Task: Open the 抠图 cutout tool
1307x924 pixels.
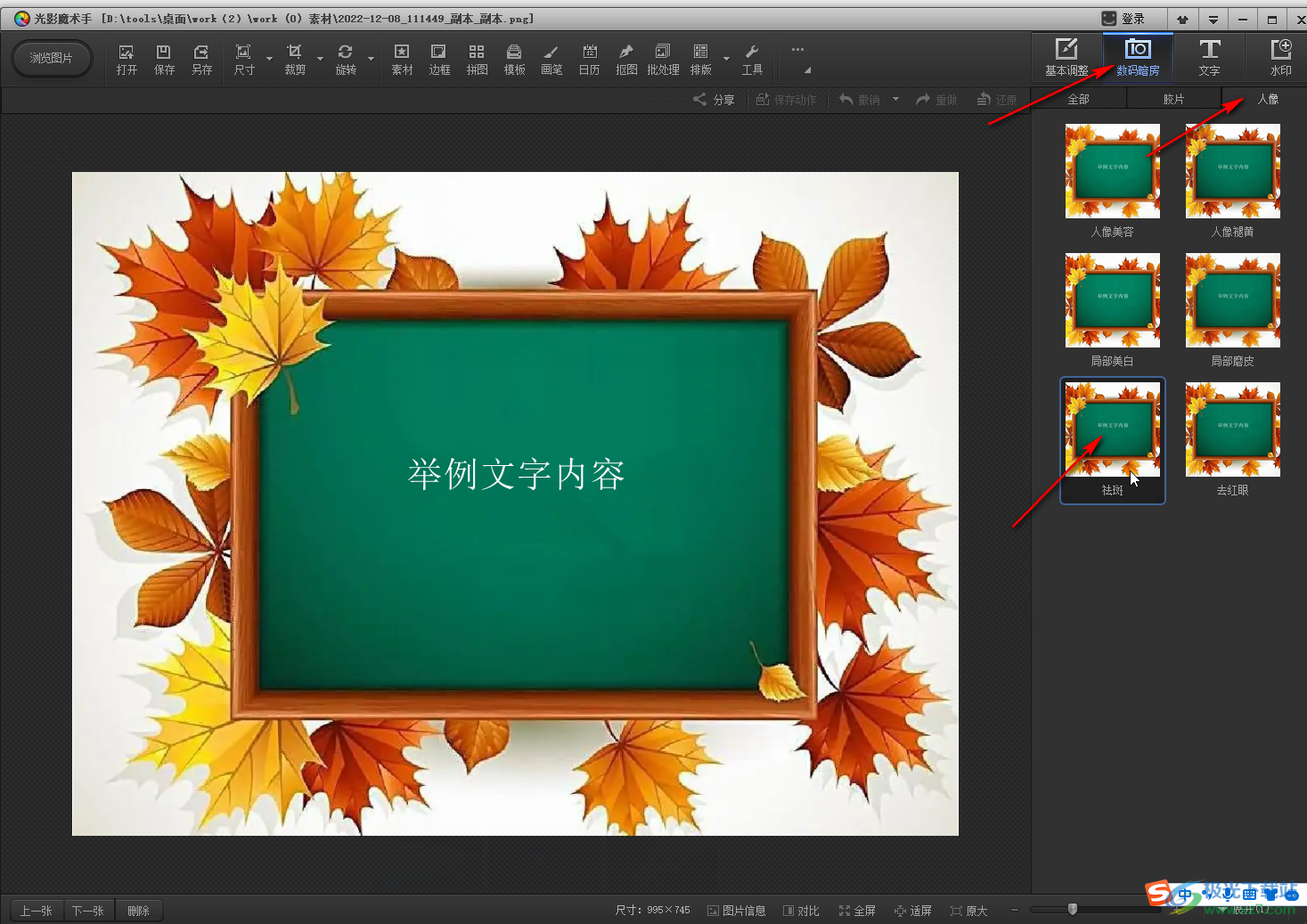Action: click(626, 60)
